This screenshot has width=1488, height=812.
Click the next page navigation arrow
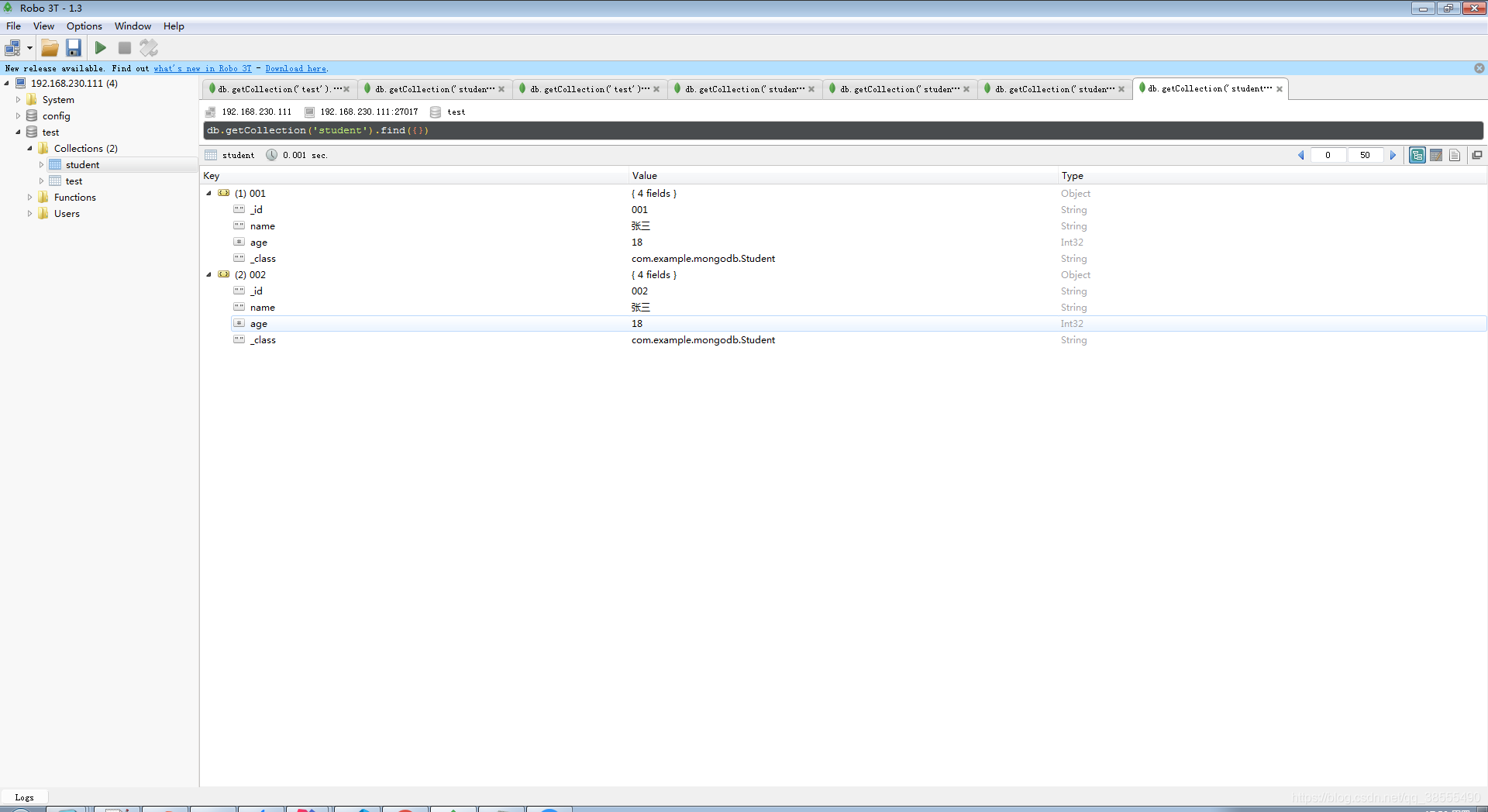[1393, 155]
